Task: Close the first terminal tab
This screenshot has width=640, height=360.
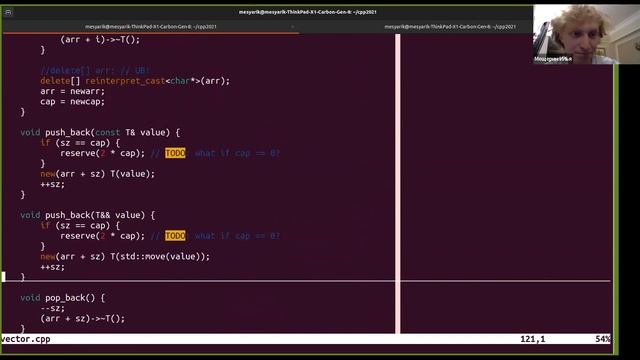Action: pyautogui.click(x=292, y=27)
